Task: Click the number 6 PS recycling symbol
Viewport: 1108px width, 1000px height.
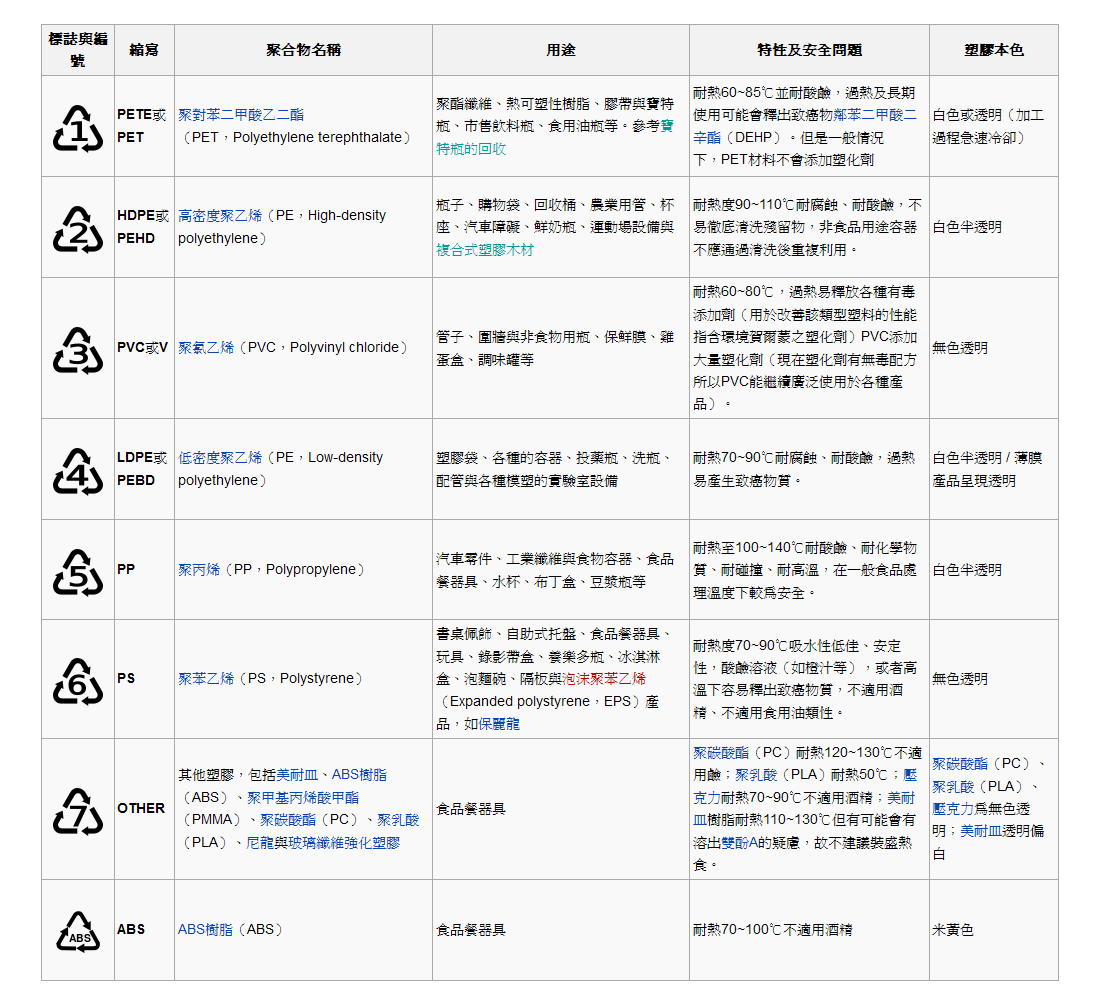Action: pos(78,679)
